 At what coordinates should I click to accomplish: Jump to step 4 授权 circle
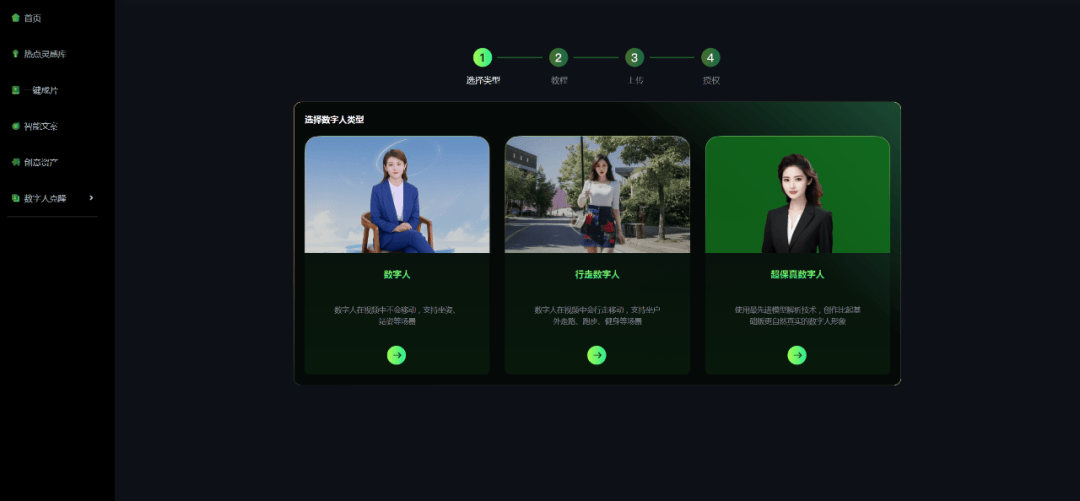[710, 58]
